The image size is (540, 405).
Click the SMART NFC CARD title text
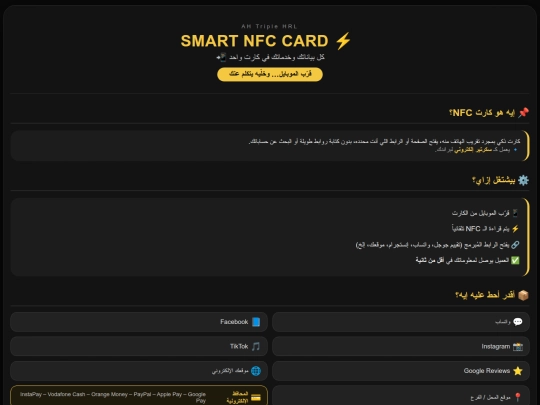255,41
